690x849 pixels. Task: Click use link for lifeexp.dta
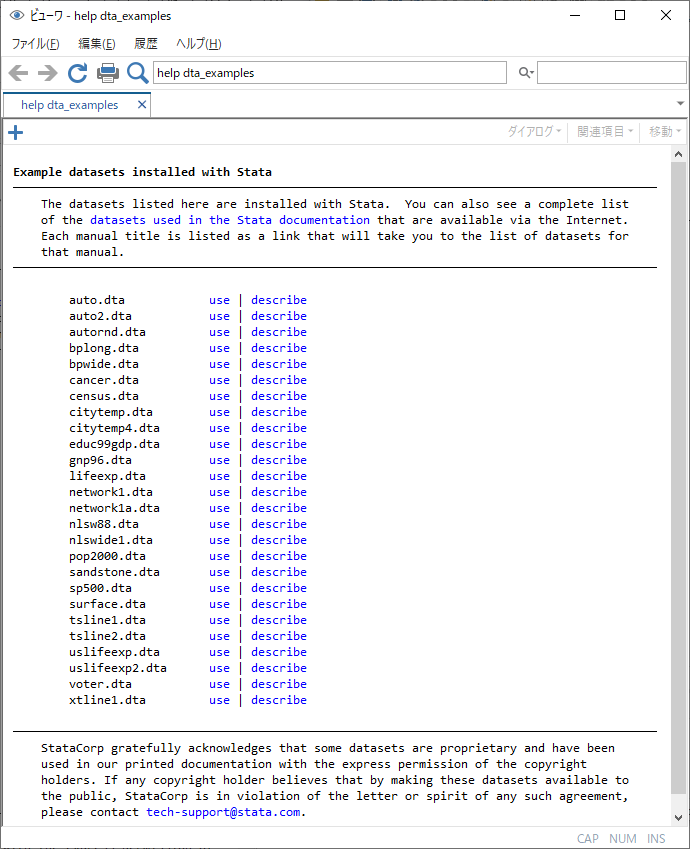coord(219,476)
